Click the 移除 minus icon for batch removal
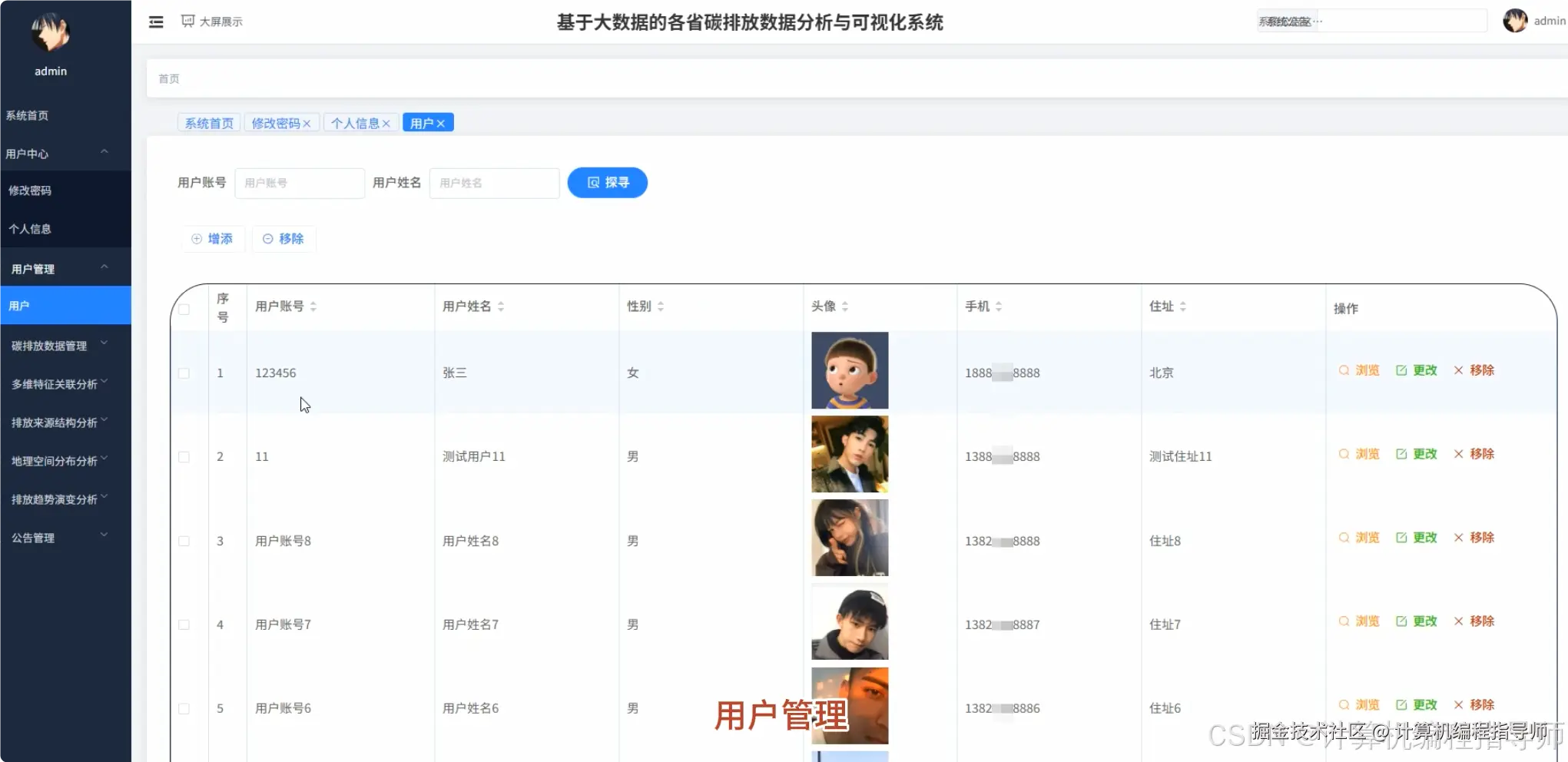Screen dimensions: 1568x762 [x=267, y=239]
